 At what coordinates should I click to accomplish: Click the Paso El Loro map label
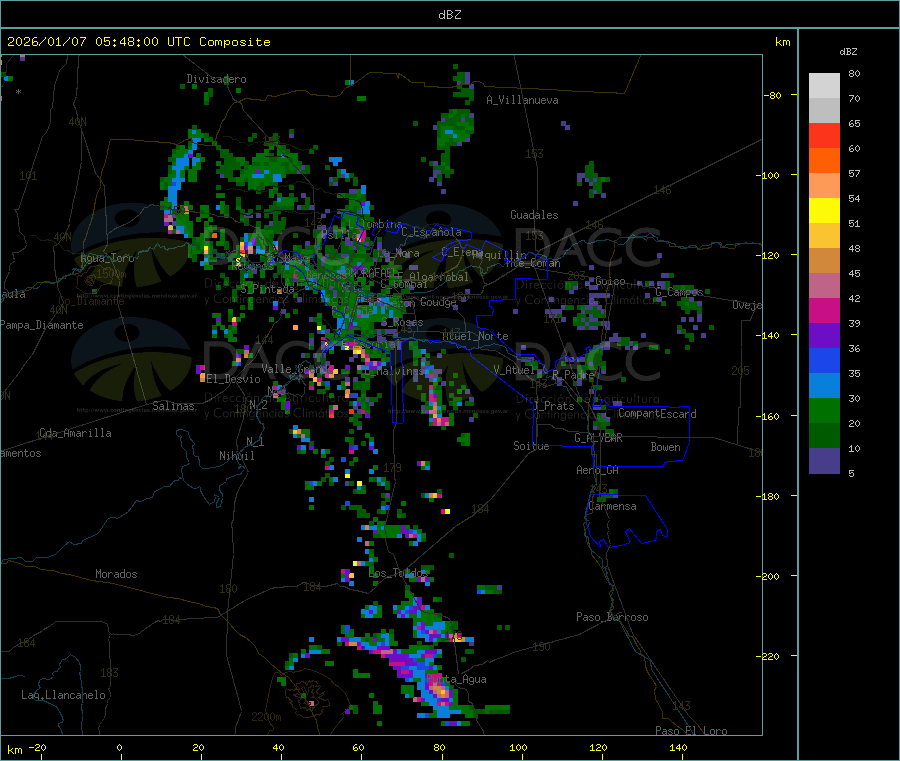691,731
